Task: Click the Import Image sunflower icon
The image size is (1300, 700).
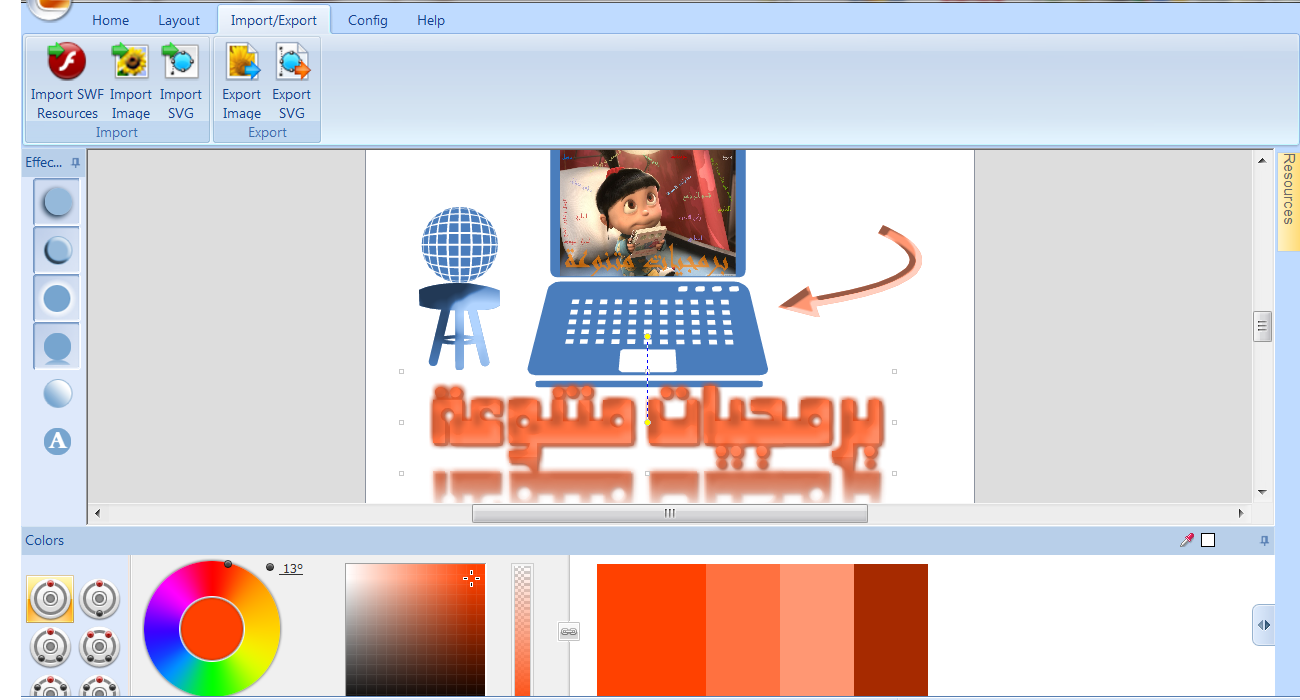Action: point(131,61)
